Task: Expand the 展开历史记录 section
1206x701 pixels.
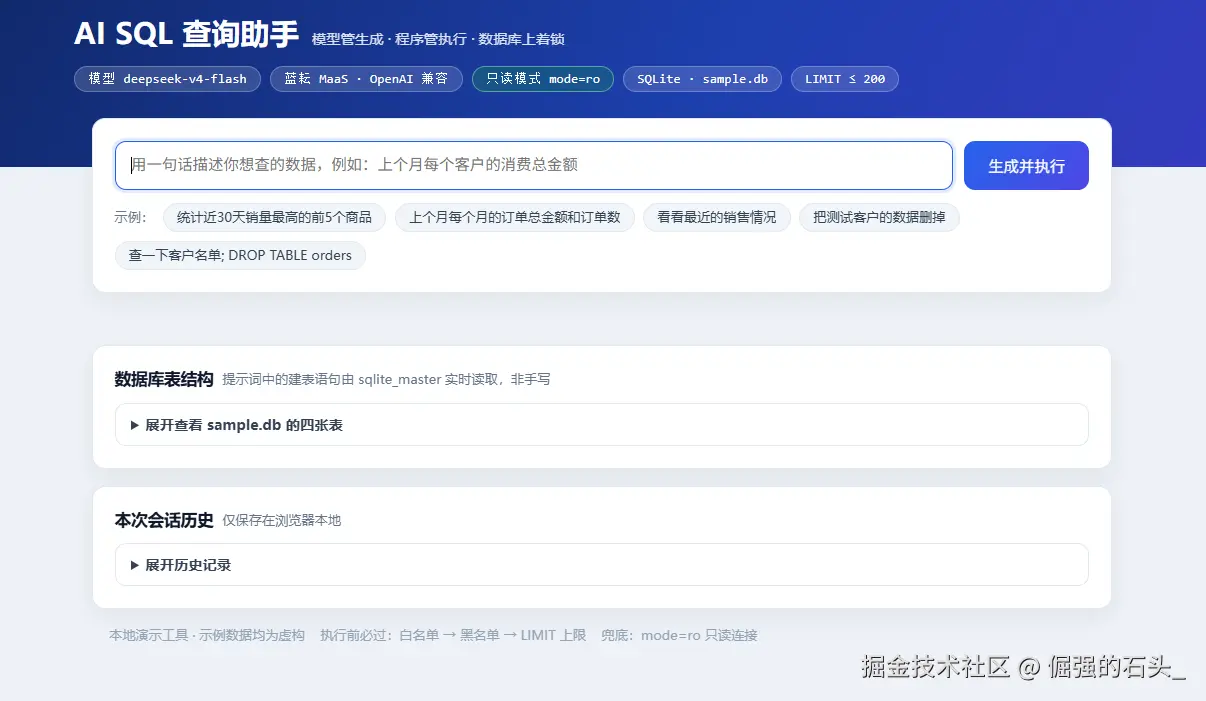Action: (x=602, y=565)
